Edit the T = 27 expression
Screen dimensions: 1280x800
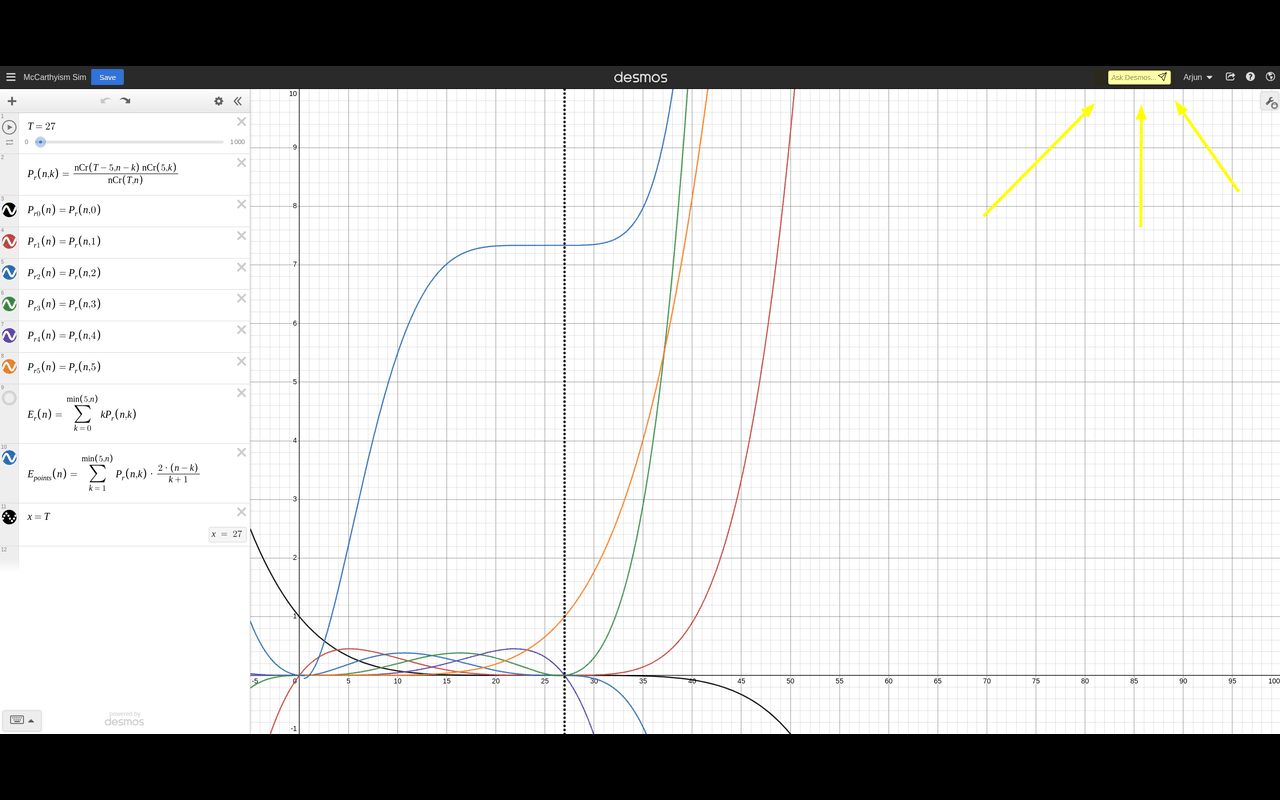click(41, 127)
